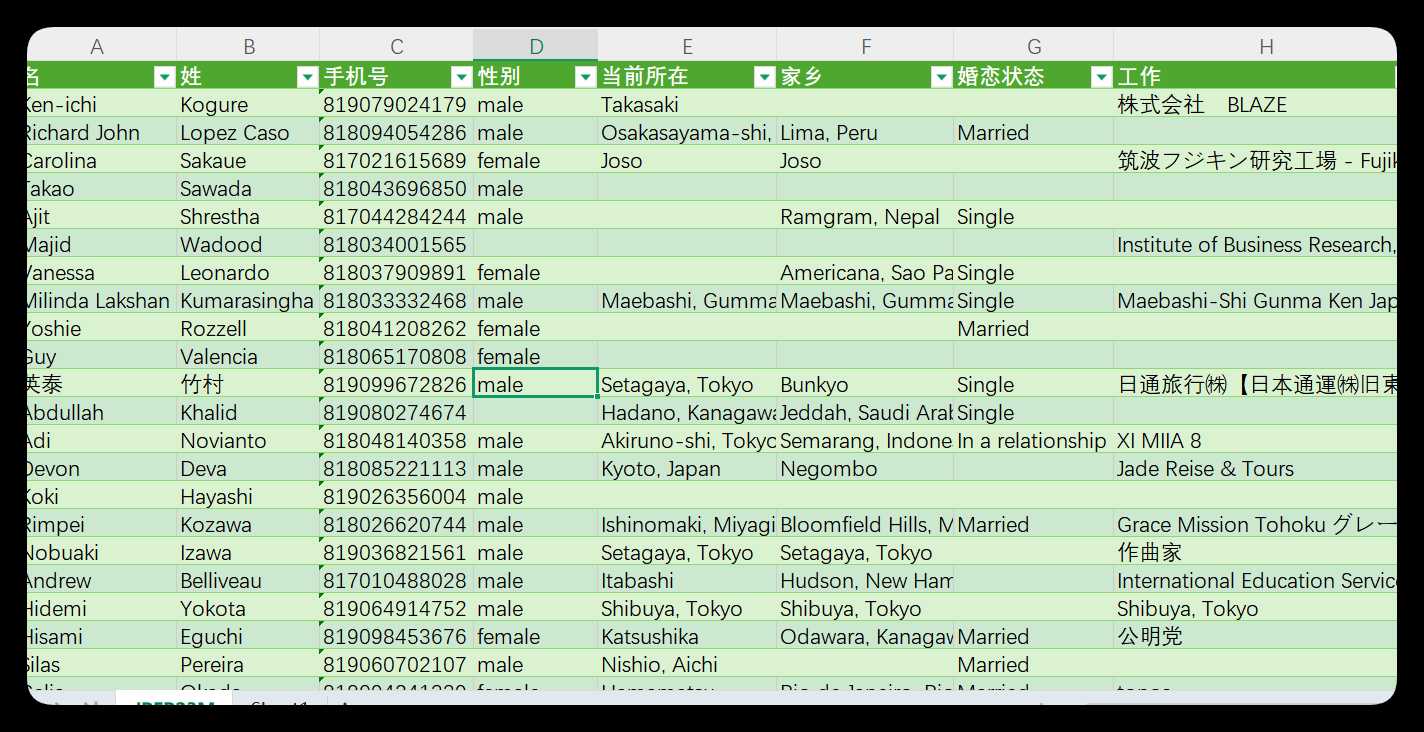Select the Ramgram, Nepal cell
Screen dimensions: 1424x732
coord(865,216)
